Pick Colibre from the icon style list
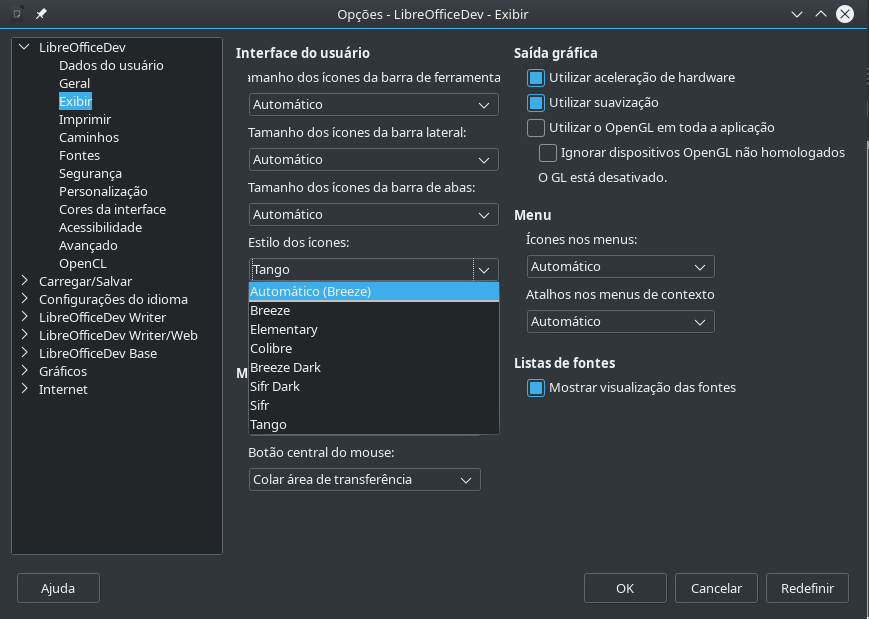The height and width of the screenshot is (619, 869). (374, 349)
